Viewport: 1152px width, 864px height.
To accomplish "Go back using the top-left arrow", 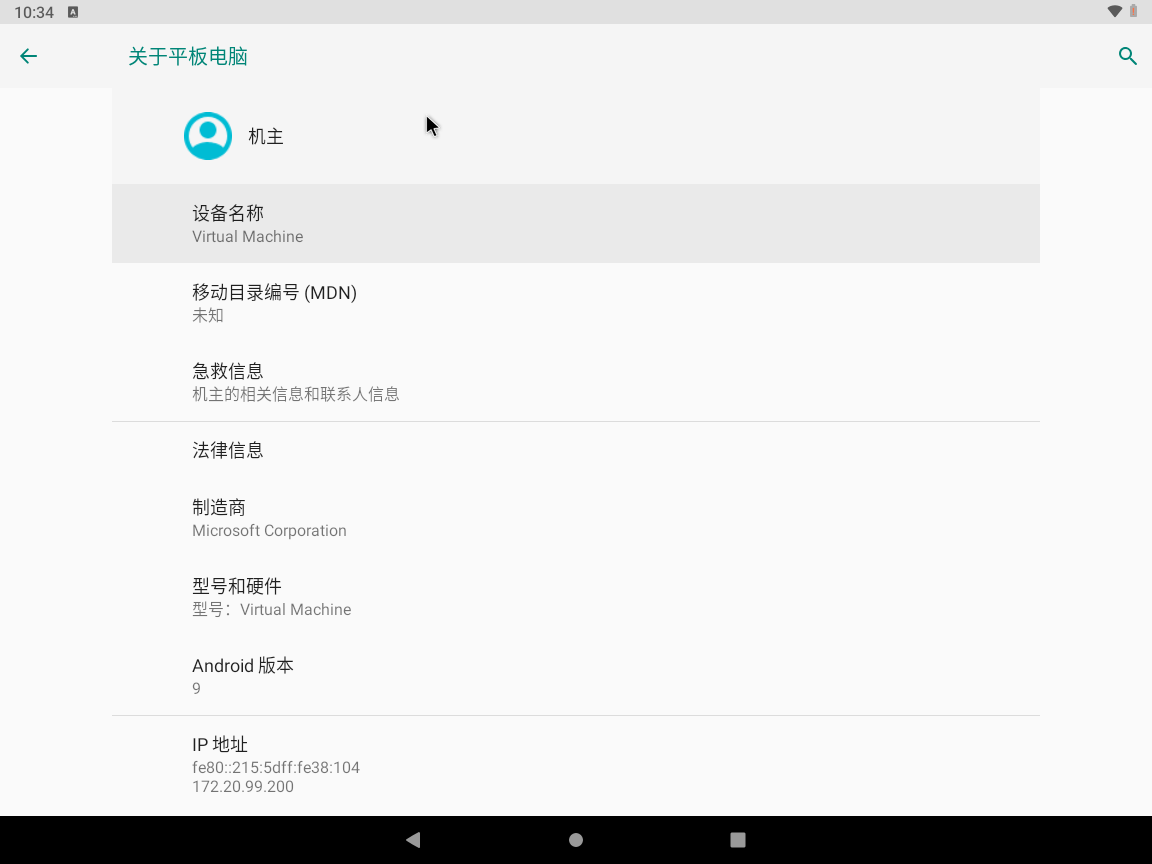I will (x=29, y=57).
